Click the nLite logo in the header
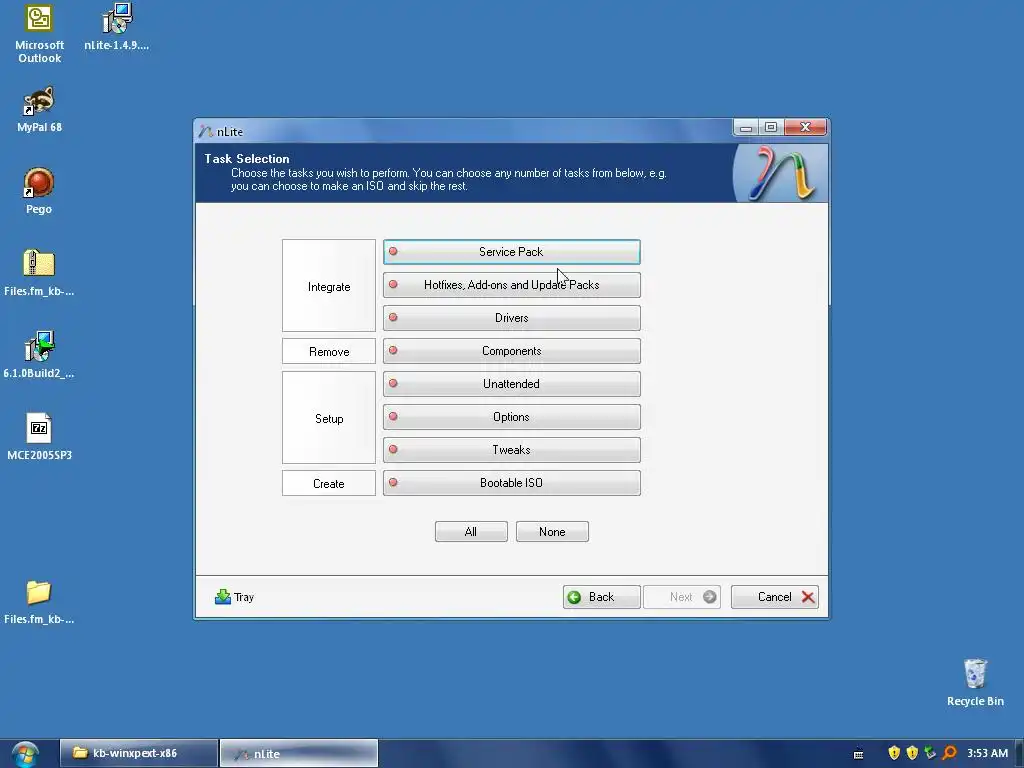Screen dimensions: 1024x768 tap(782, 174)
